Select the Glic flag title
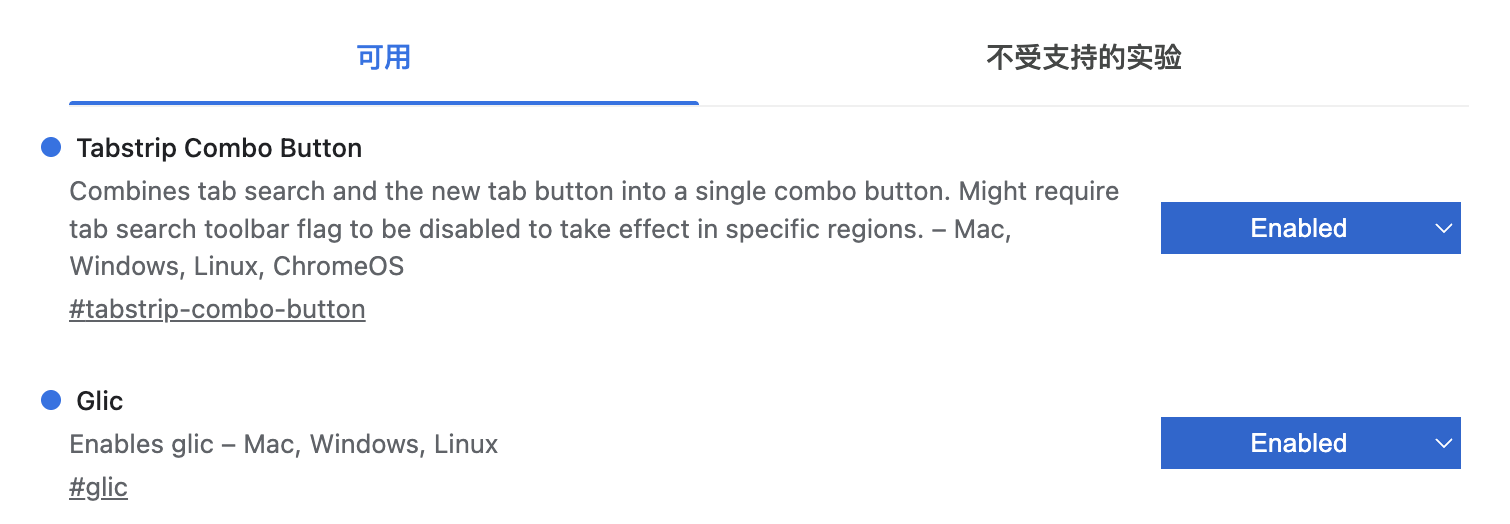1510x524 pixels. click(x=100, y=401)
